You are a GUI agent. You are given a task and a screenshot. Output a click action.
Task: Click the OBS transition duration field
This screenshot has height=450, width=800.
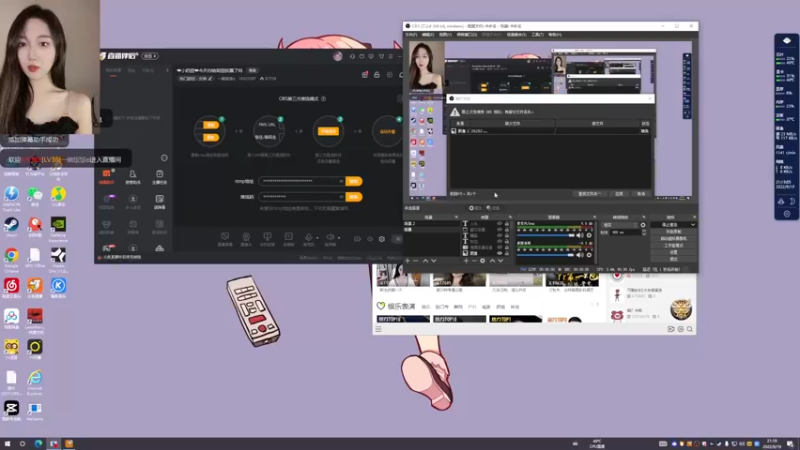625,232
